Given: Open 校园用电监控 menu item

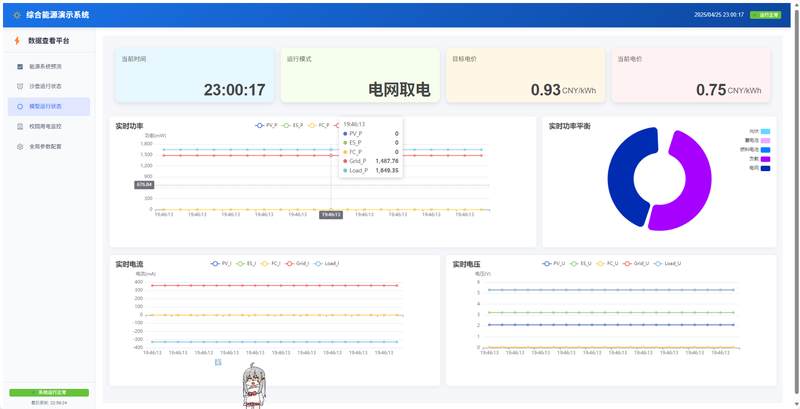Looking at the screenshot, I should coord(49,126).
